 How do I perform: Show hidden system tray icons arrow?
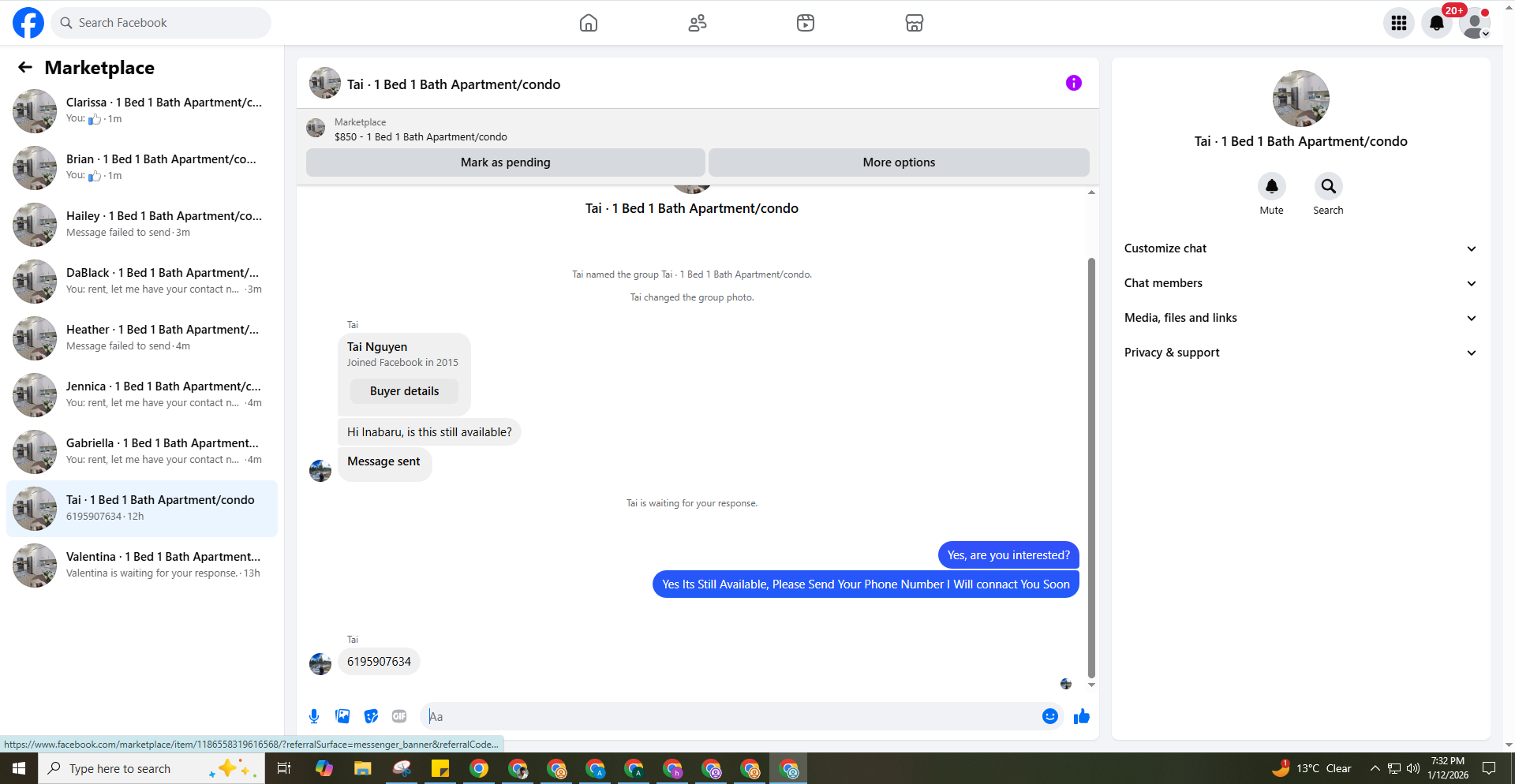coord(1375,768)
